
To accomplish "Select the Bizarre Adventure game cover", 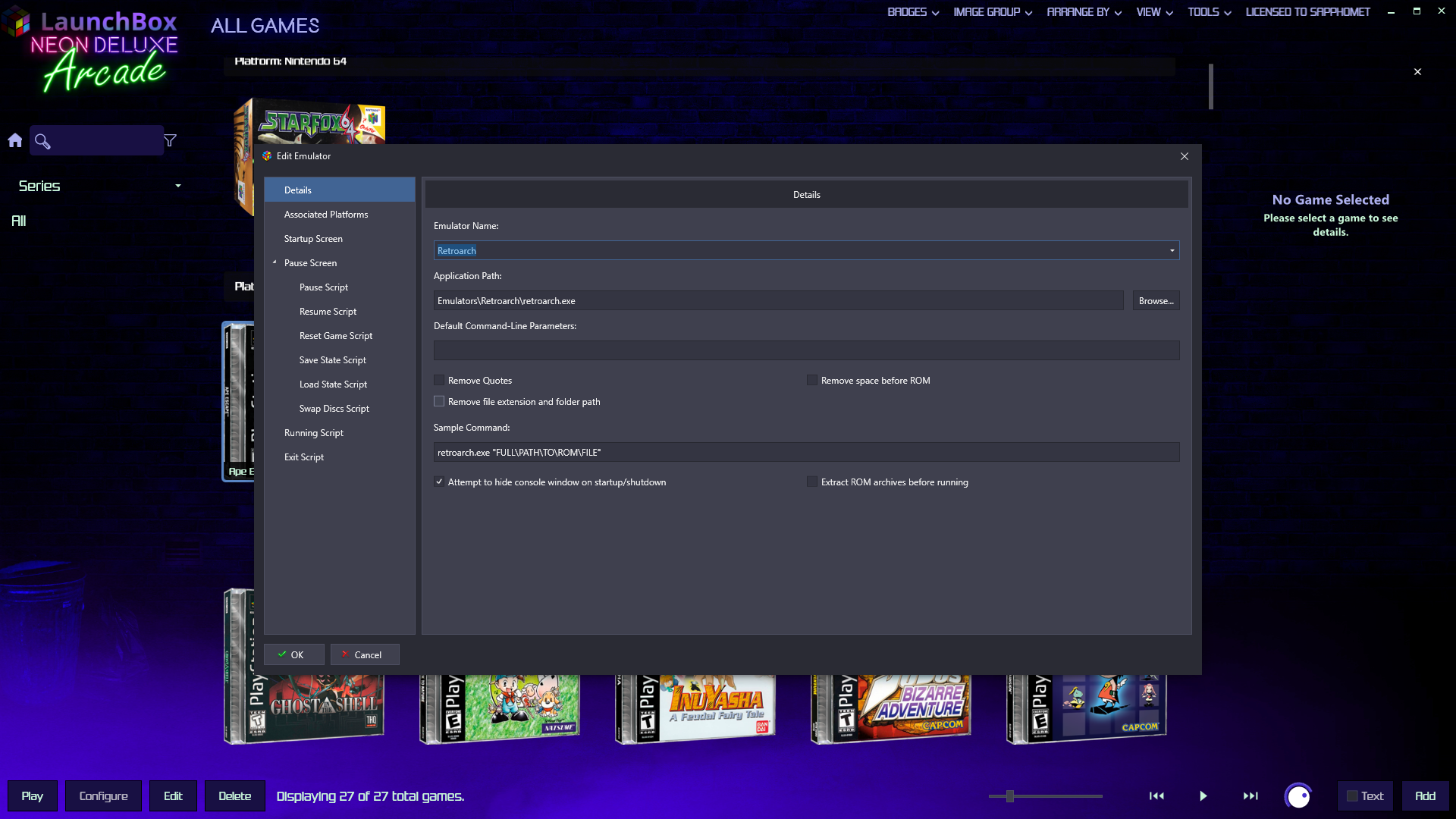I will [891, 708].
